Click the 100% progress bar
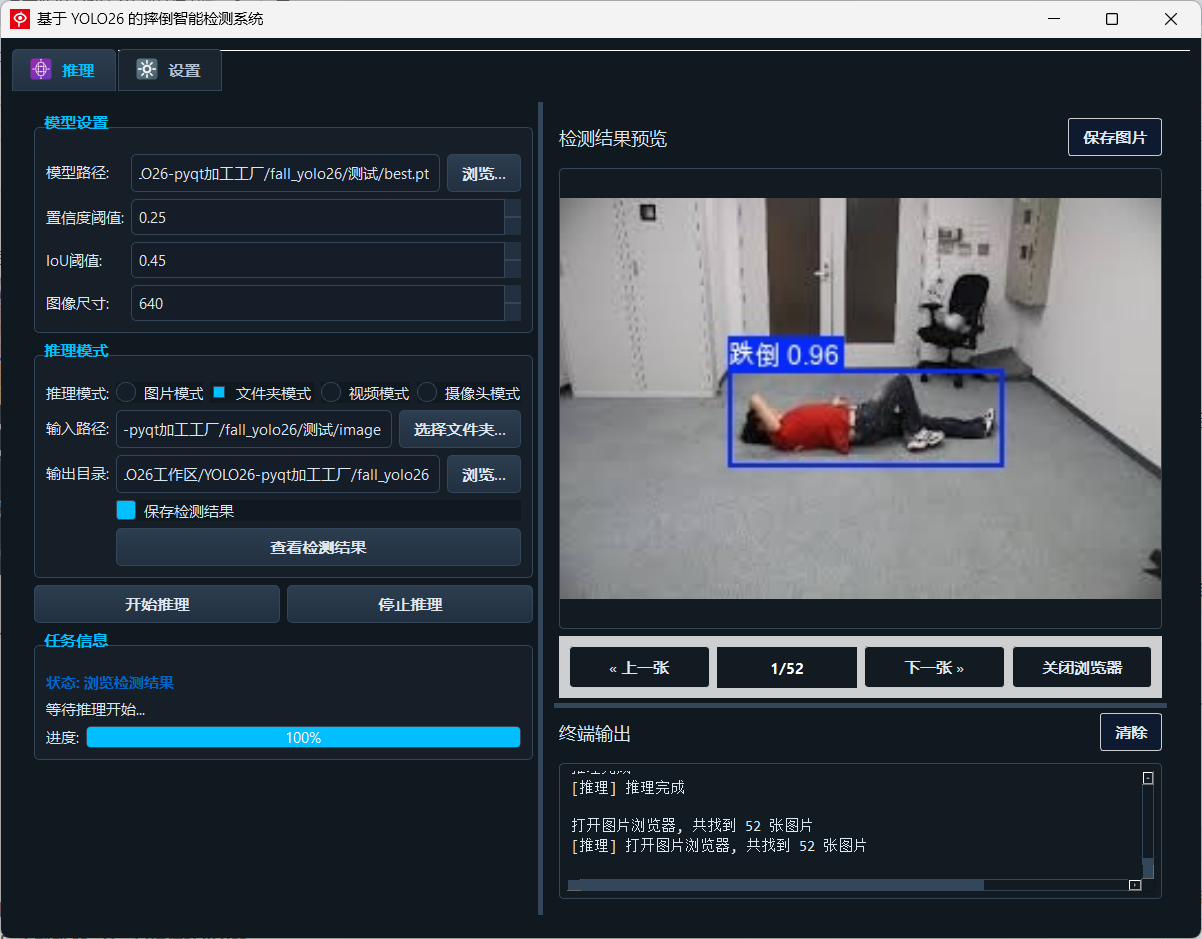This screenshot has width=1202, height=939. click(x=303, y=737)
